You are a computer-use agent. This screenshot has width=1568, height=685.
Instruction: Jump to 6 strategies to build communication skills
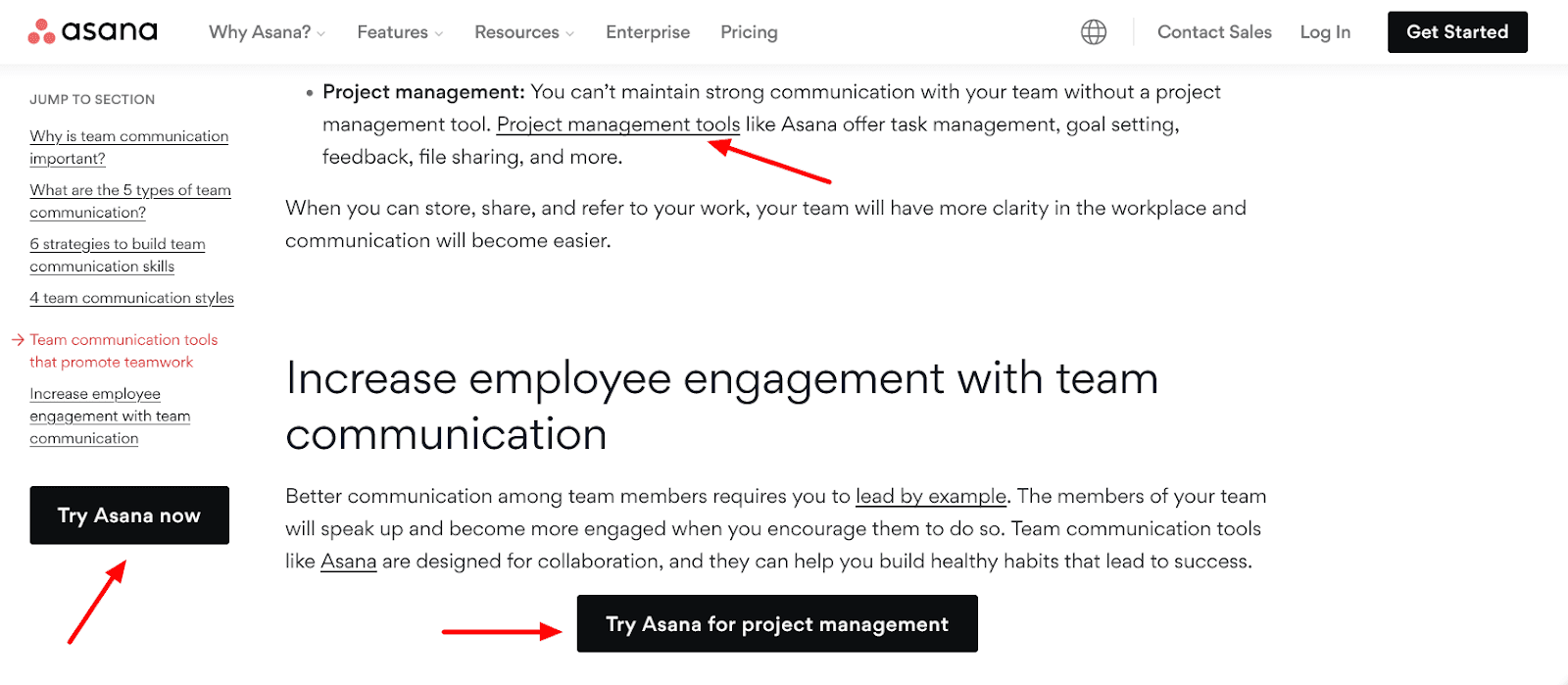point(117,255)
